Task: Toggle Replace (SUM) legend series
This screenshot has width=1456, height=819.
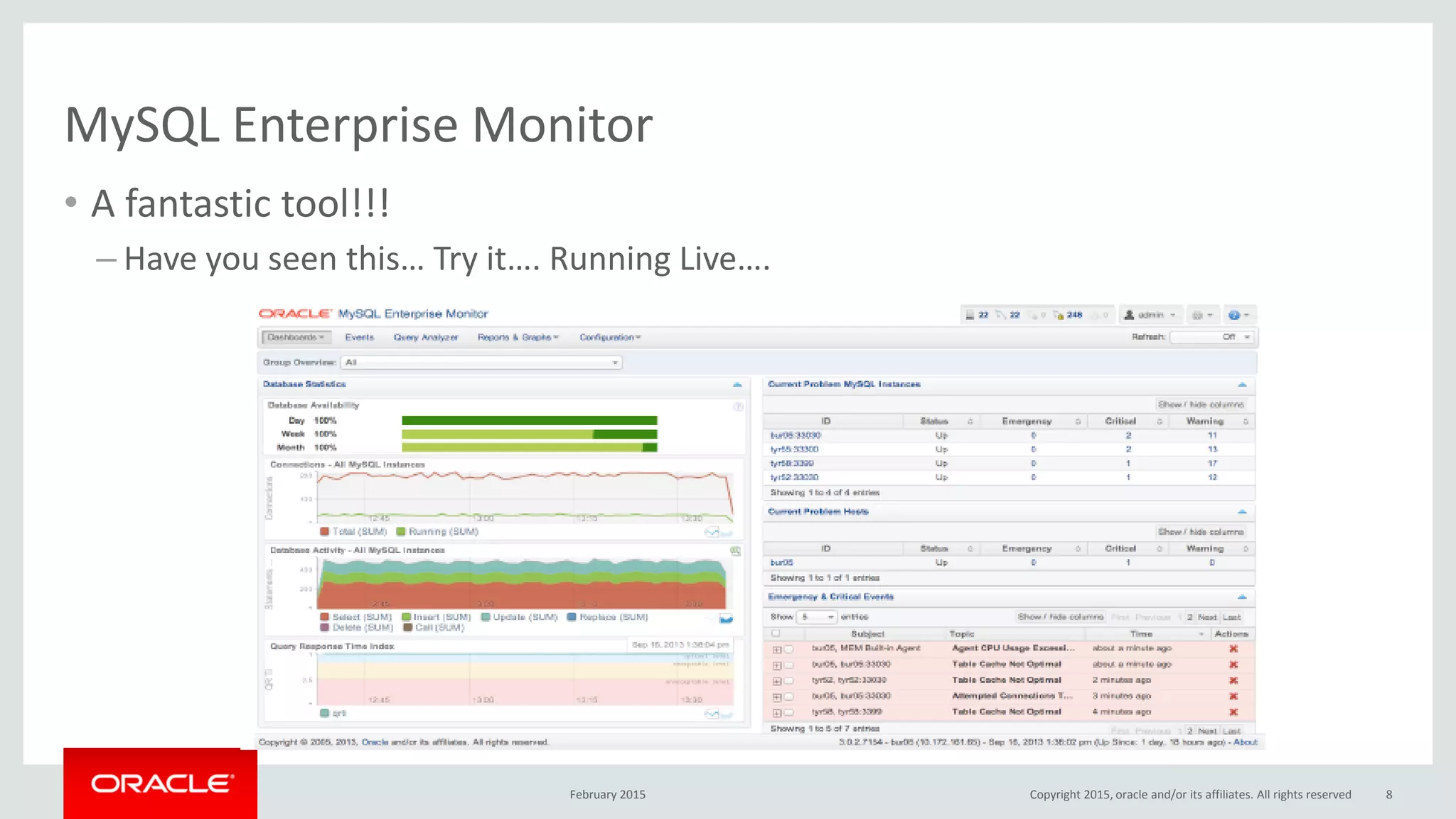Action: [607, 617]
